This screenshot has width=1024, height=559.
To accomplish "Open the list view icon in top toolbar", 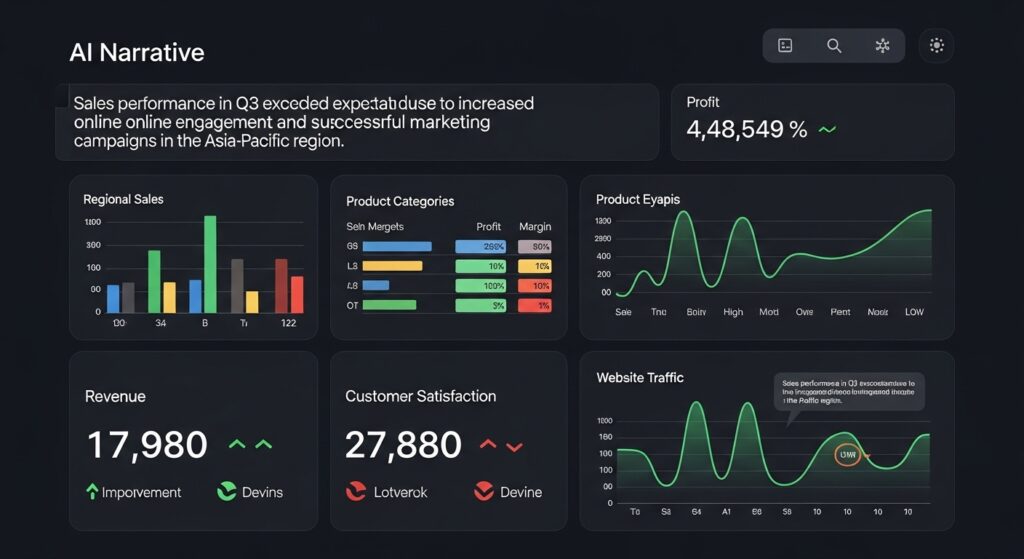I will tap(785, 46).
